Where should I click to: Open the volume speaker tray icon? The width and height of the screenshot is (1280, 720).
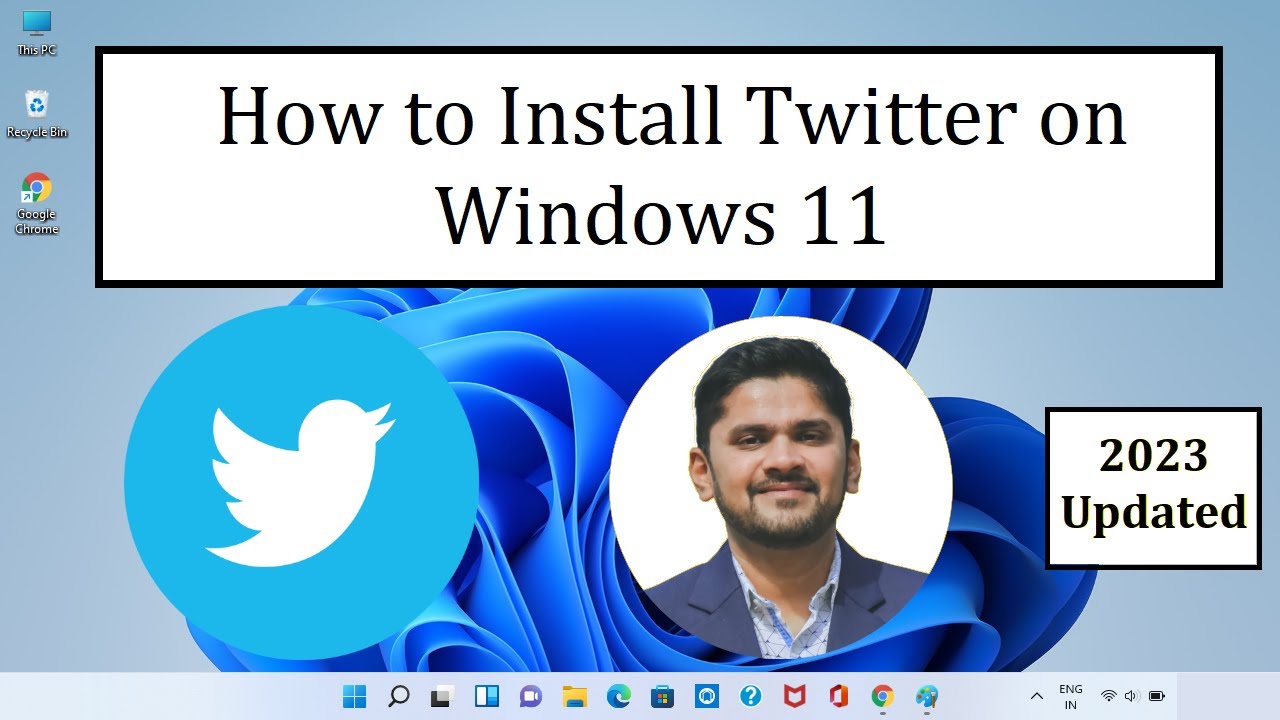point(1132,696)
